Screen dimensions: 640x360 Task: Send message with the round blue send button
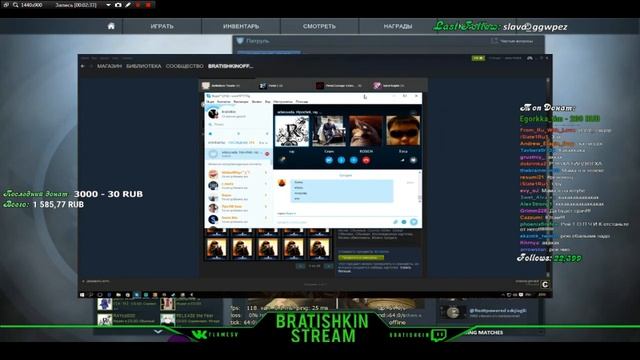[x=413, y=222]
